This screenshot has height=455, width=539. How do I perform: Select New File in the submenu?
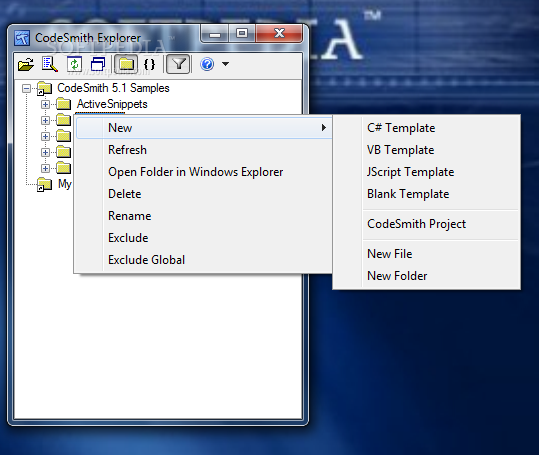427,254
